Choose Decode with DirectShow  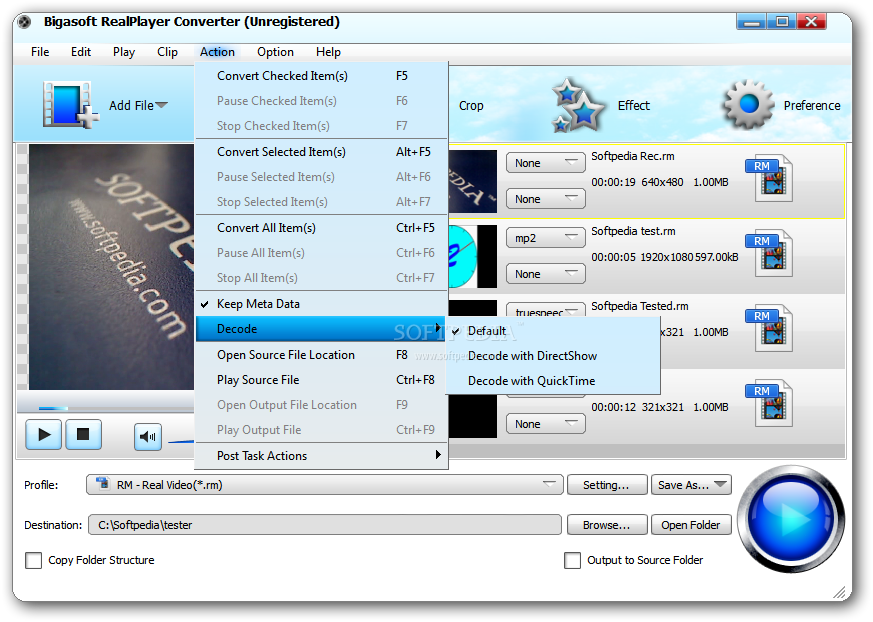pos(532,356)
